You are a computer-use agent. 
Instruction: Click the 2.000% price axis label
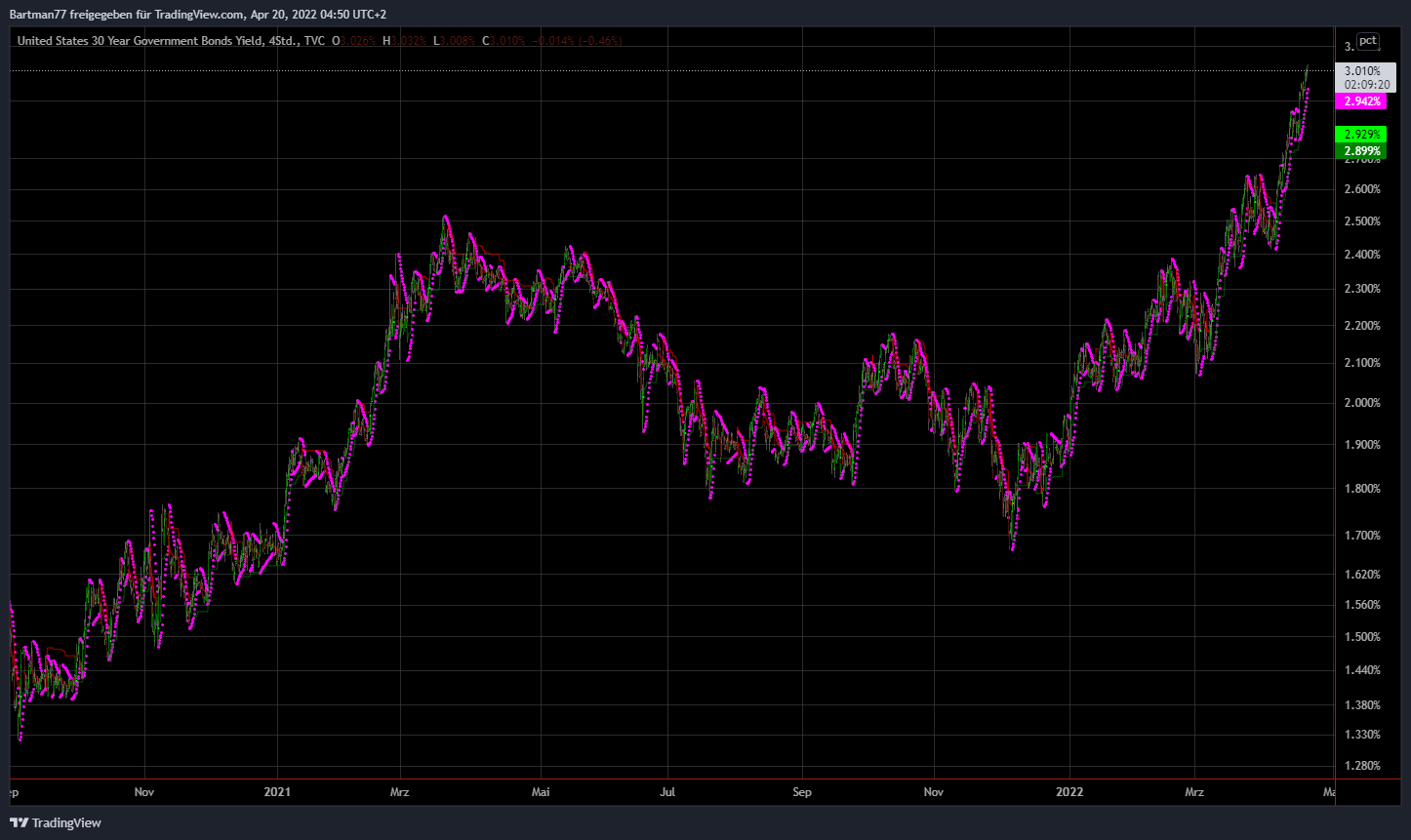pos(1362,403)
